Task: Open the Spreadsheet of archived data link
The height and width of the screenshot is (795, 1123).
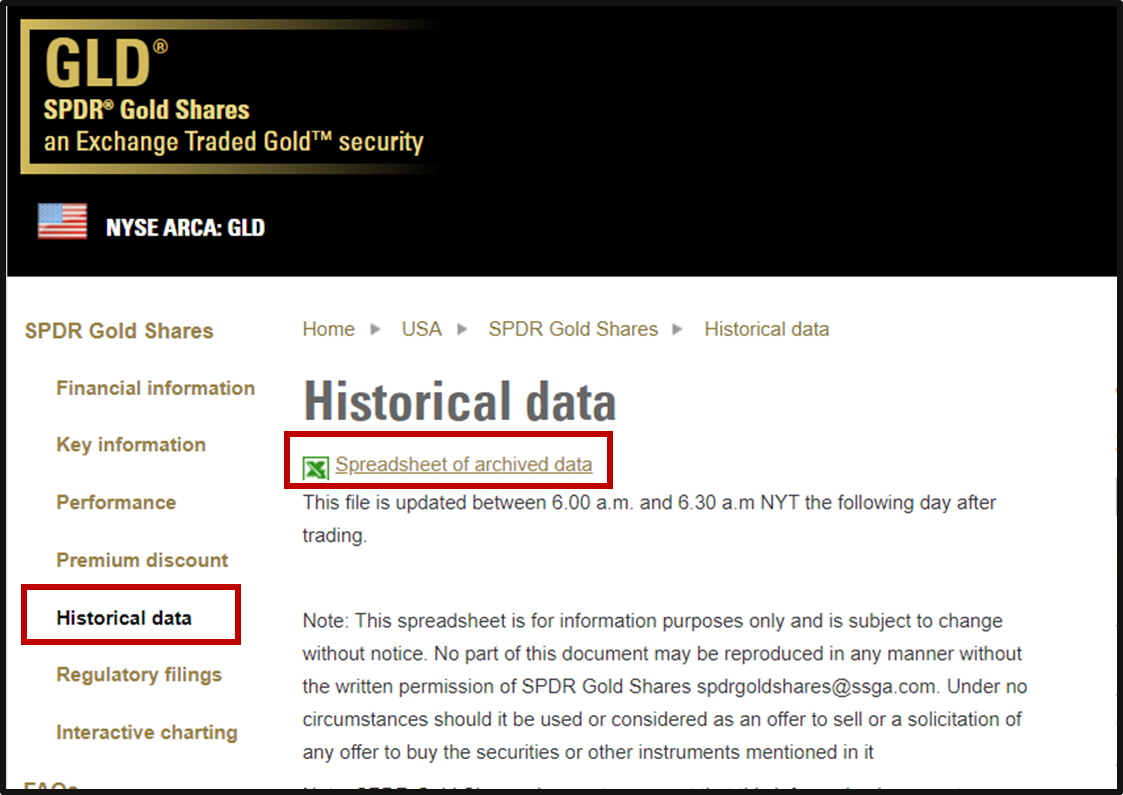Action: (x=463, y=465)
